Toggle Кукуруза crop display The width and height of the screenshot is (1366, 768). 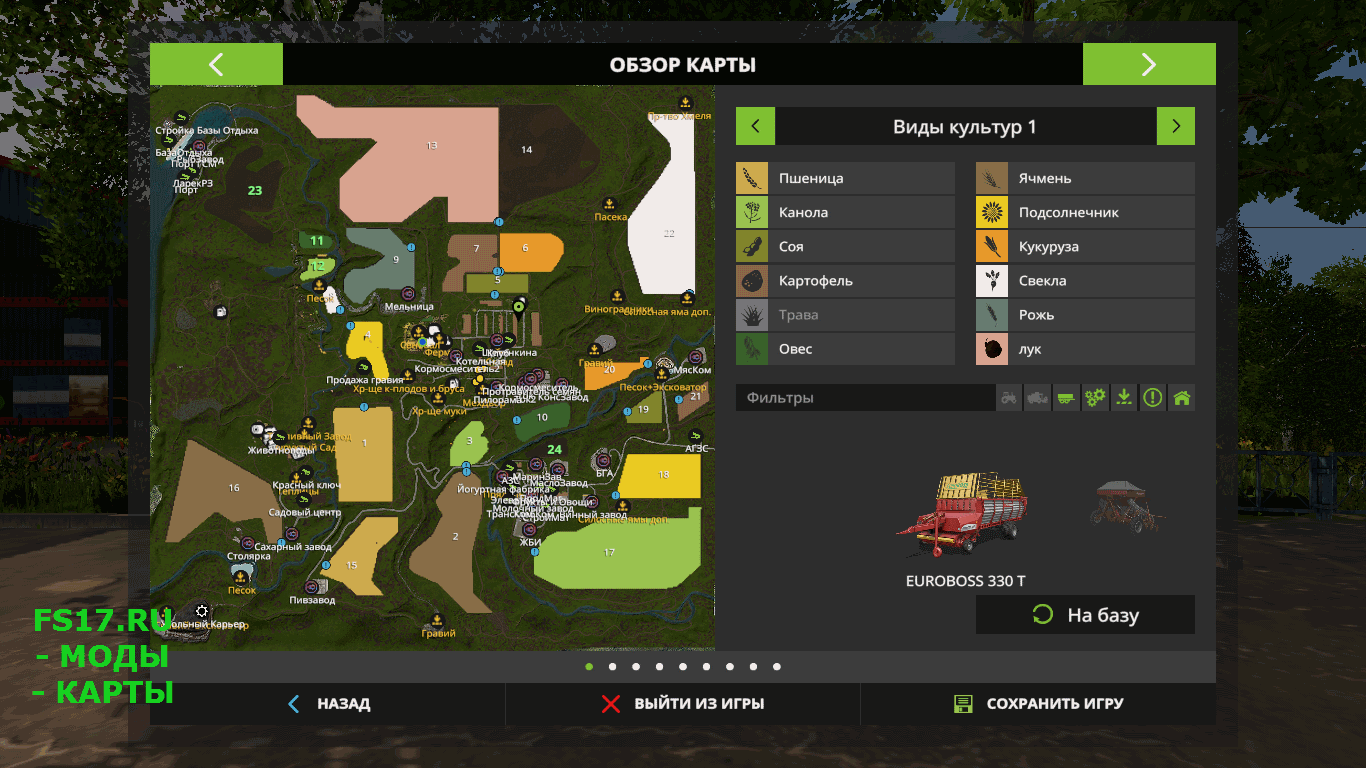pos(1085,246)
